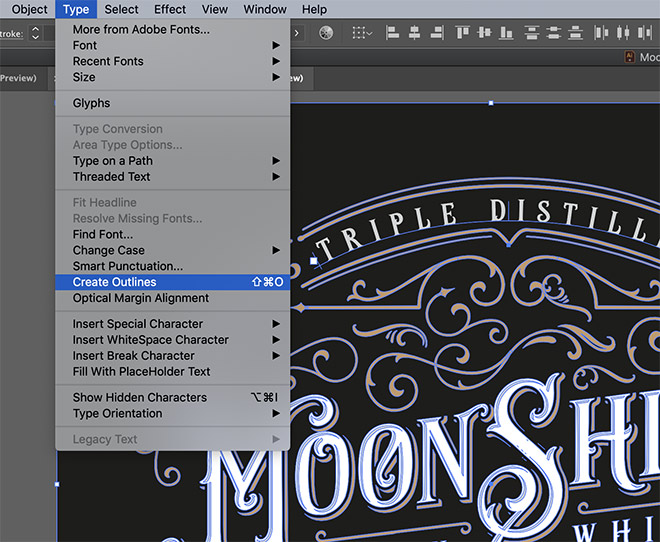Open the Effect menu
This screenshot has height=542, width=660.
point(170,9)
